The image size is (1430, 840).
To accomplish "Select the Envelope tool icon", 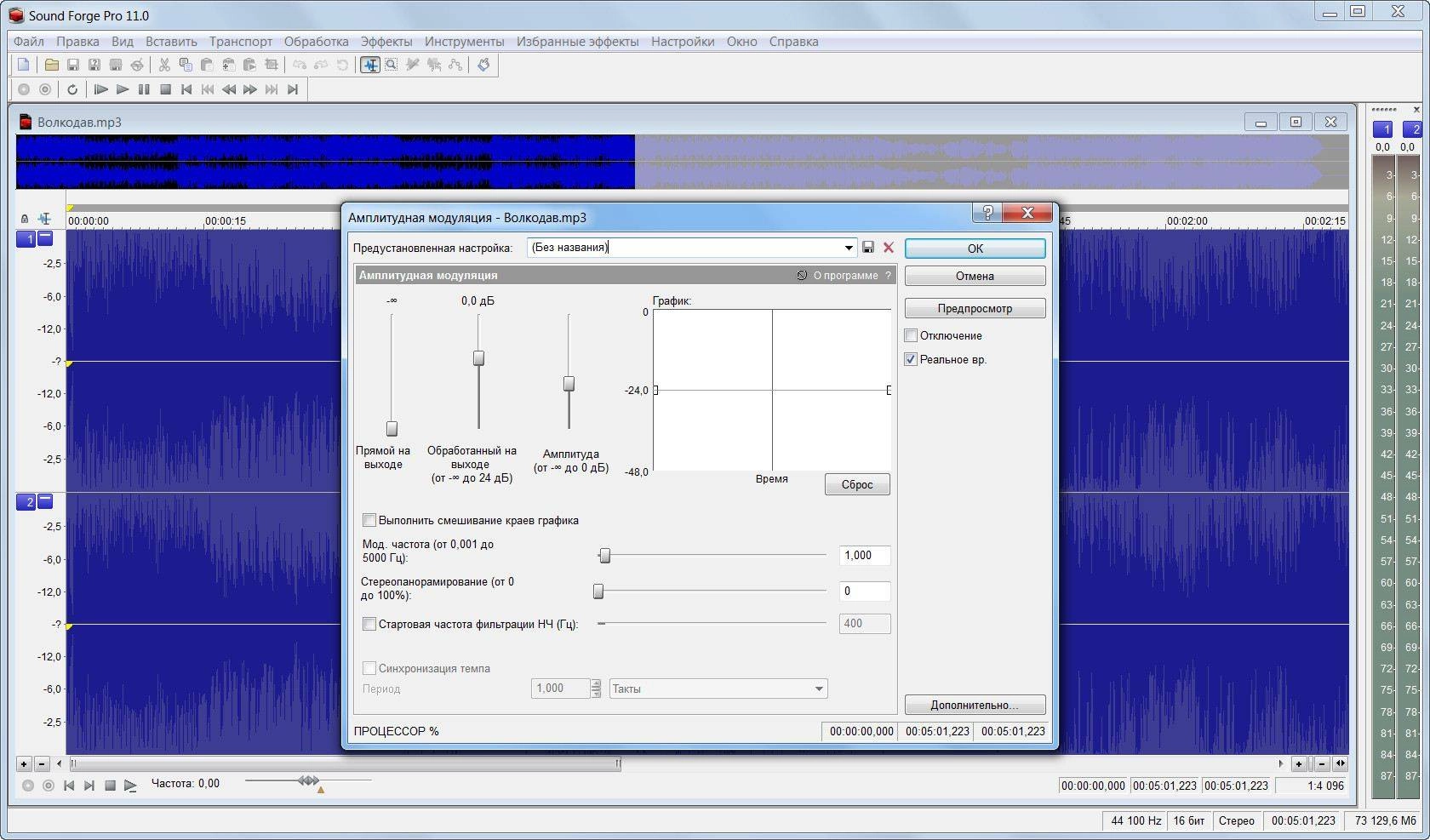I will (455, 65).
